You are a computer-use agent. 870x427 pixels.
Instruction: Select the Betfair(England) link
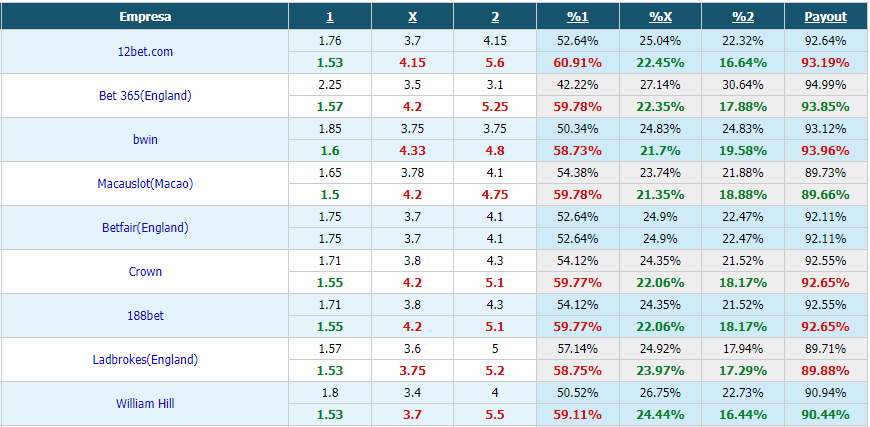pos(145,227)
